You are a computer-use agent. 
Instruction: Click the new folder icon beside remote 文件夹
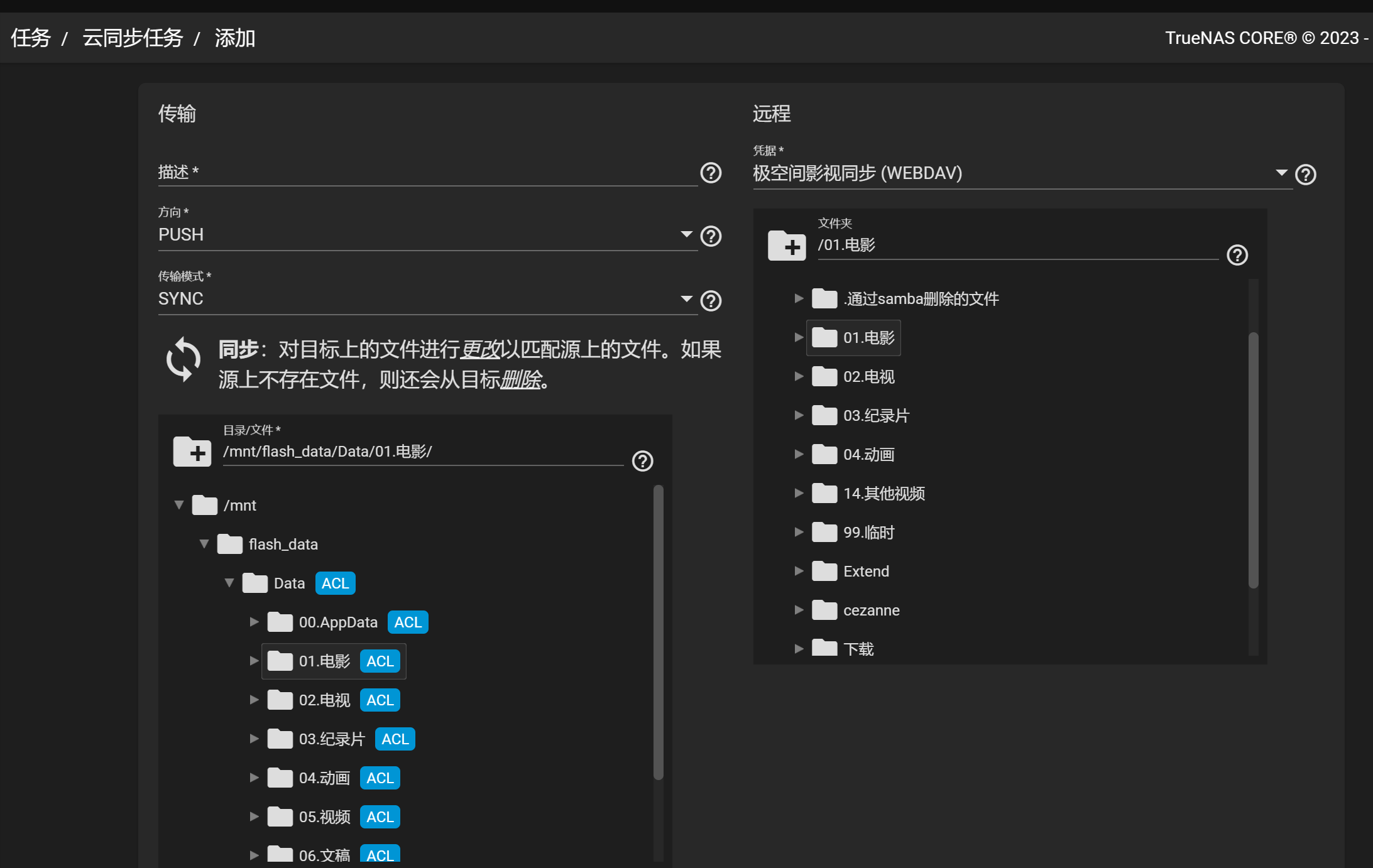tap(786, 246)
